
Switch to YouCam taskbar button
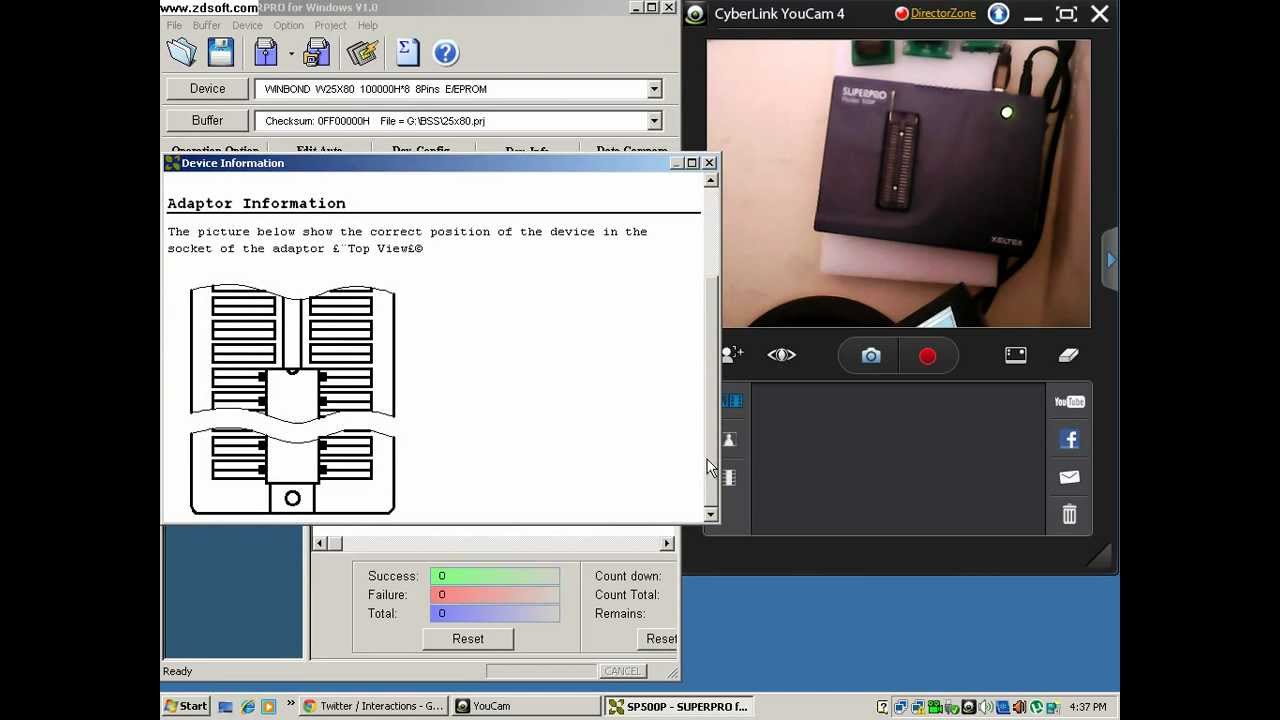(526, 706)
